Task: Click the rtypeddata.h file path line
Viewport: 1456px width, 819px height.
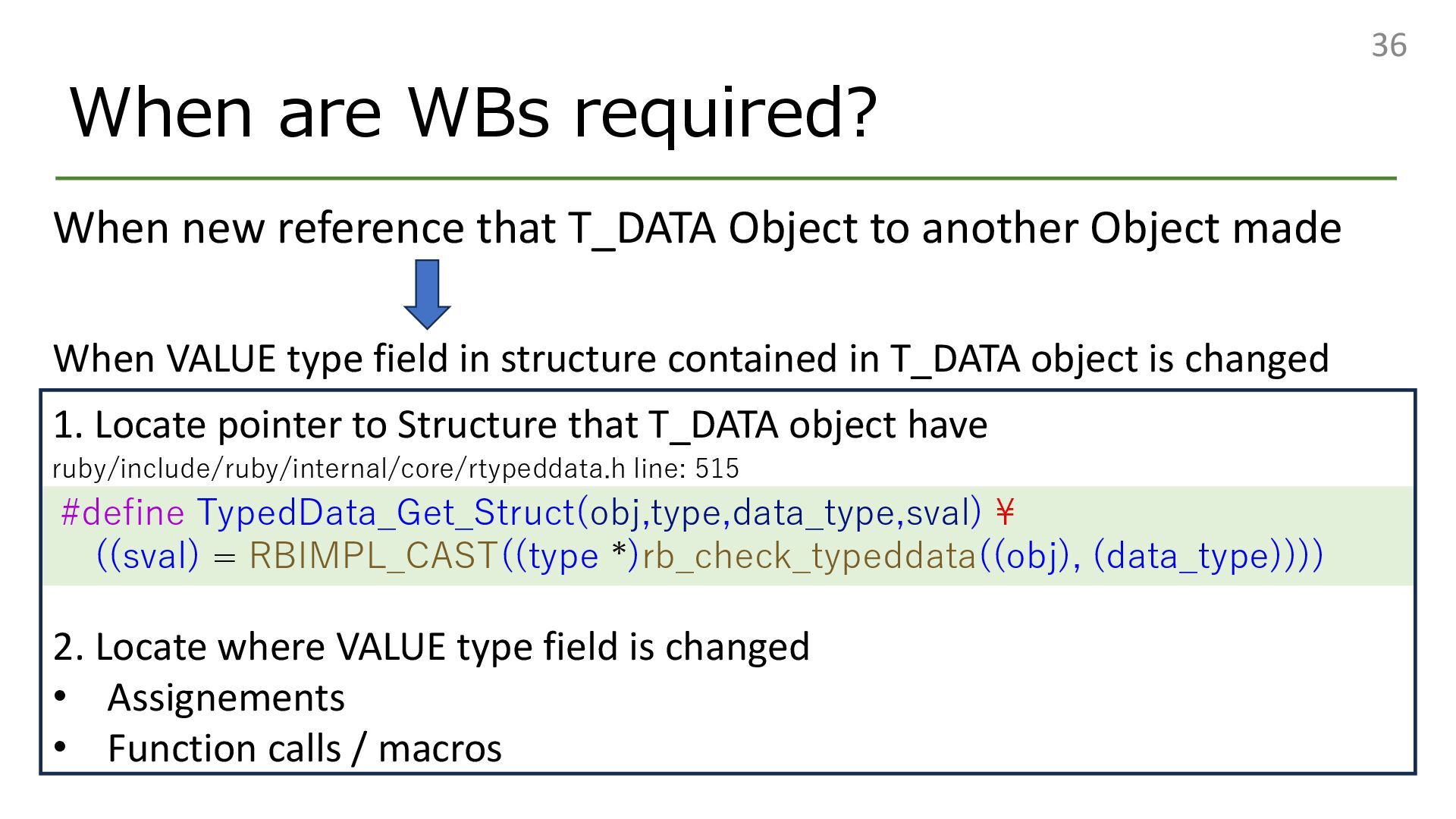Action: pyautogui.click(x=395, y=469)
